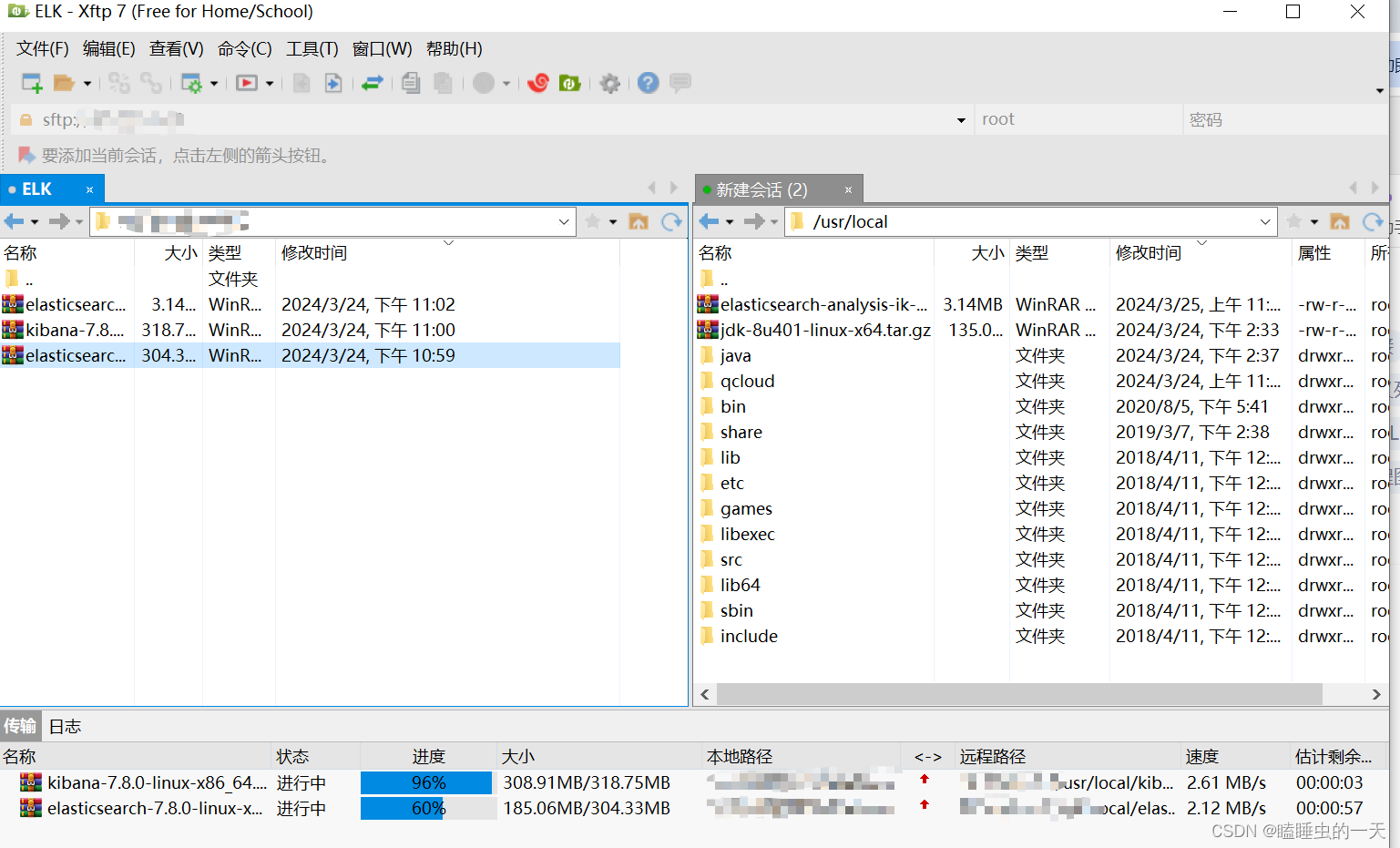Click the Session Properties window-gear icon
This screenshot has height=848, width=1400.
tap(191, 83)
